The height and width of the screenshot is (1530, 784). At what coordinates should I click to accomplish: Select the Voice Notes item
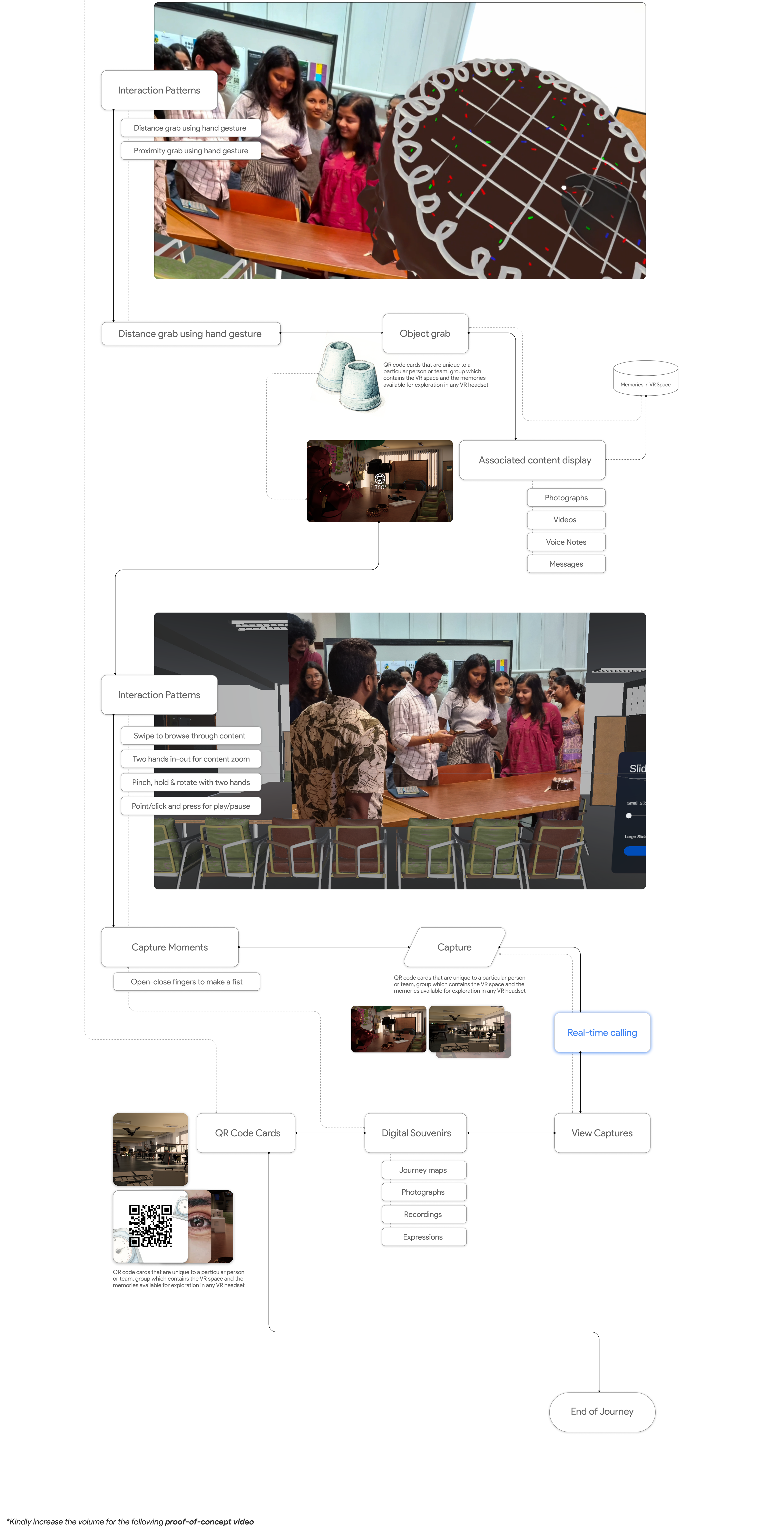point(566,542)
